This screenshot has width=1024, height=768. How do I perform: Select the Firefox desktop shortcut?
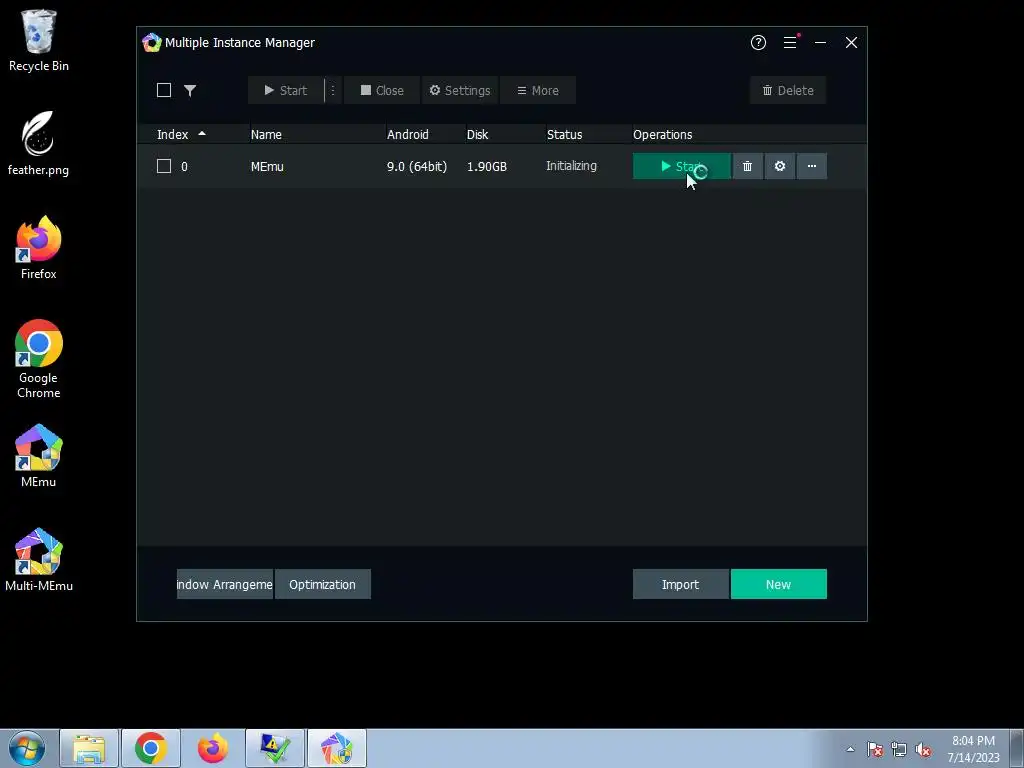[x=39, y=248]
